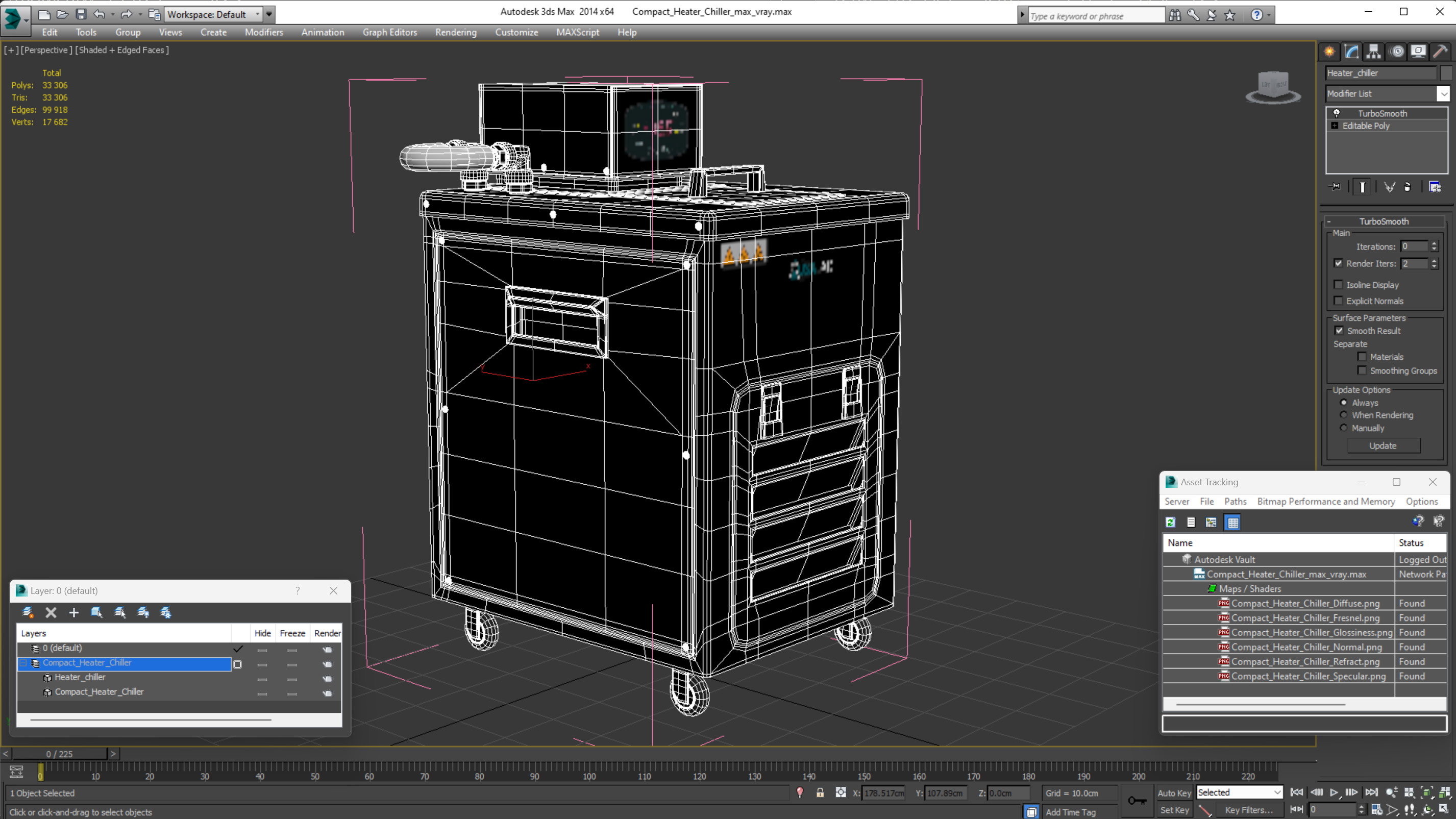Click the Help question mark icon in title bar
Screen dimensions: 1456x819
(x=1256, y=15)
